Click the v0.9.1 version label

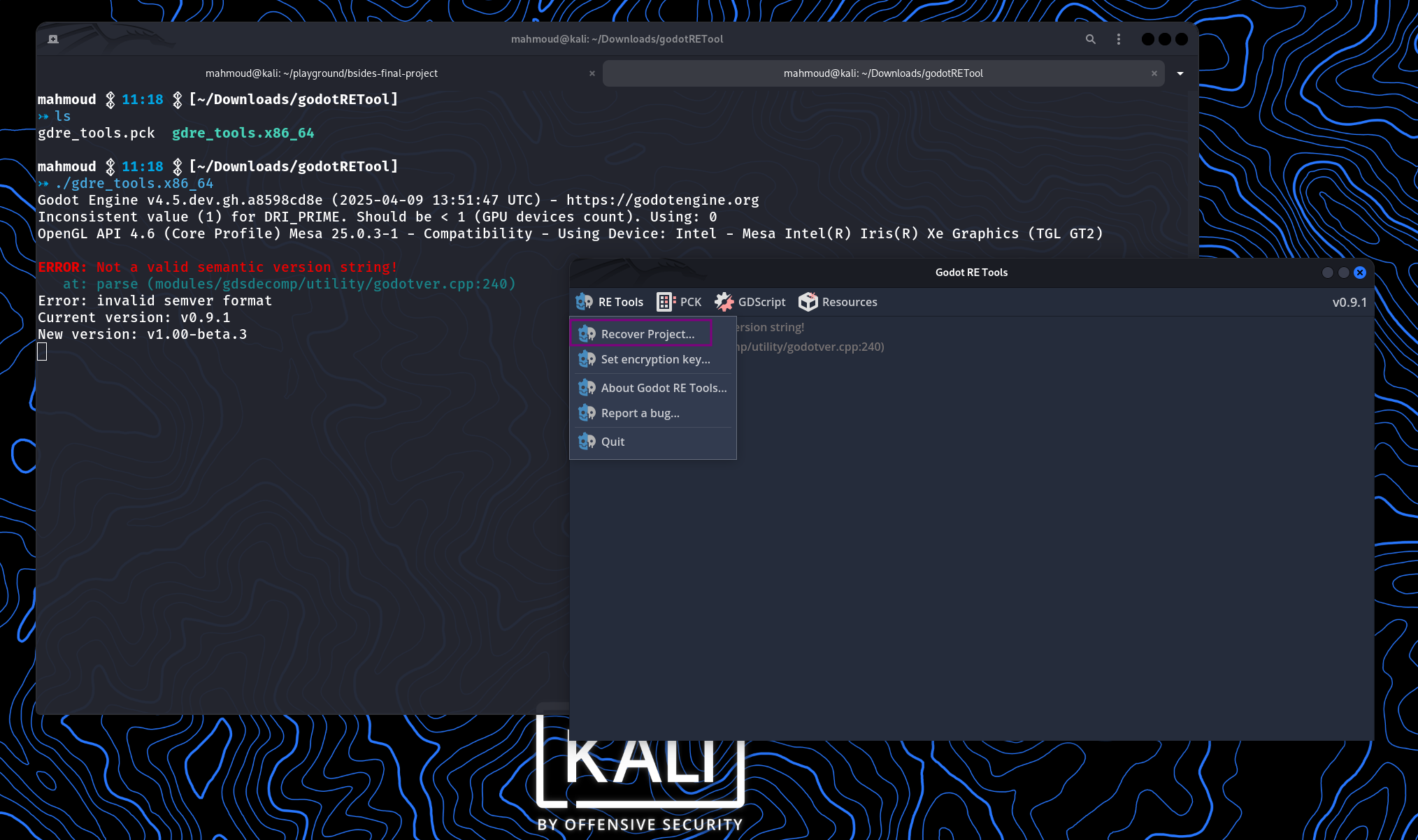1349,302
